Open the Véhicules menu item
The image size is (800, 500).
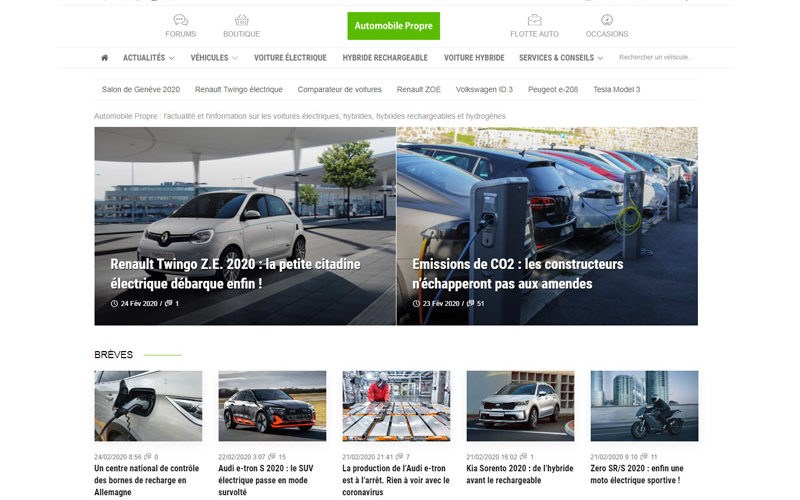(x=209, y=58)
